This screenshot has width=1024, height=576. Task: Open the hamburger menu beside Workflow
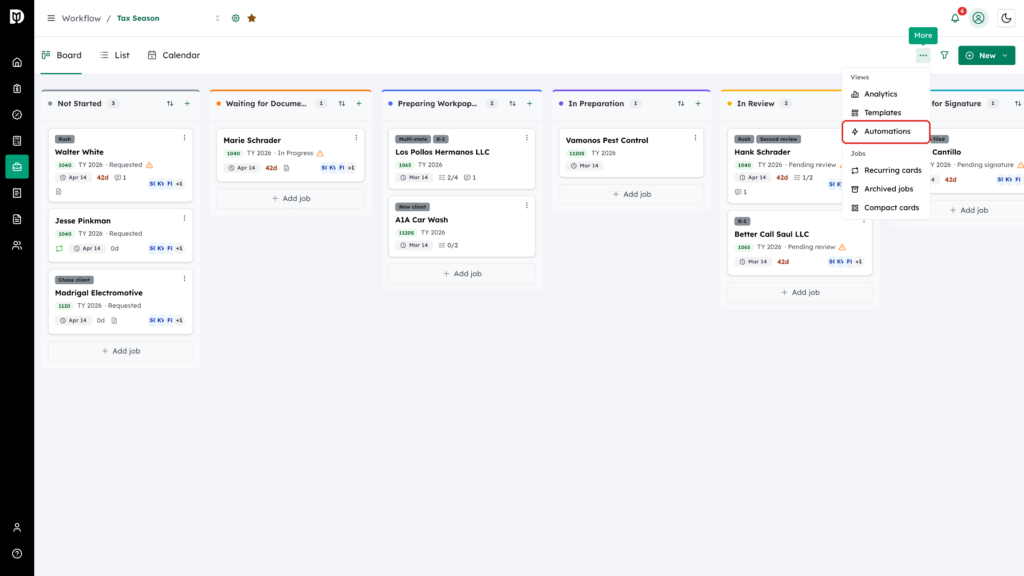tap(51, 18)
